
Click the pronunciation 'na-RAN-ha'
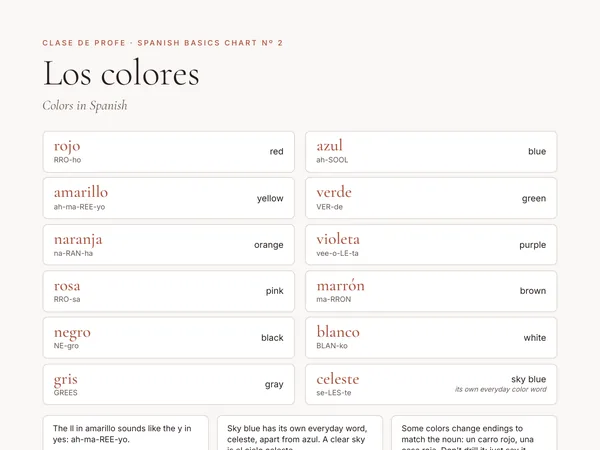tap(73, 253)
